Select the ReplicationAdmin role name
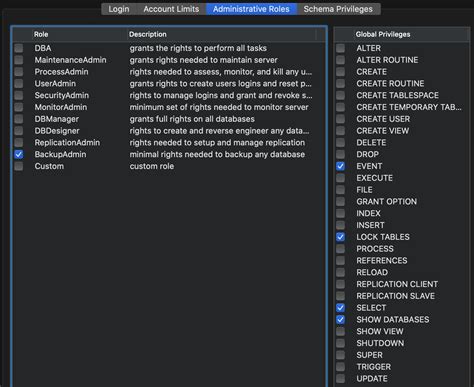Image resolution: width=474 pixels, height=387 pixels. coord(67,143)
